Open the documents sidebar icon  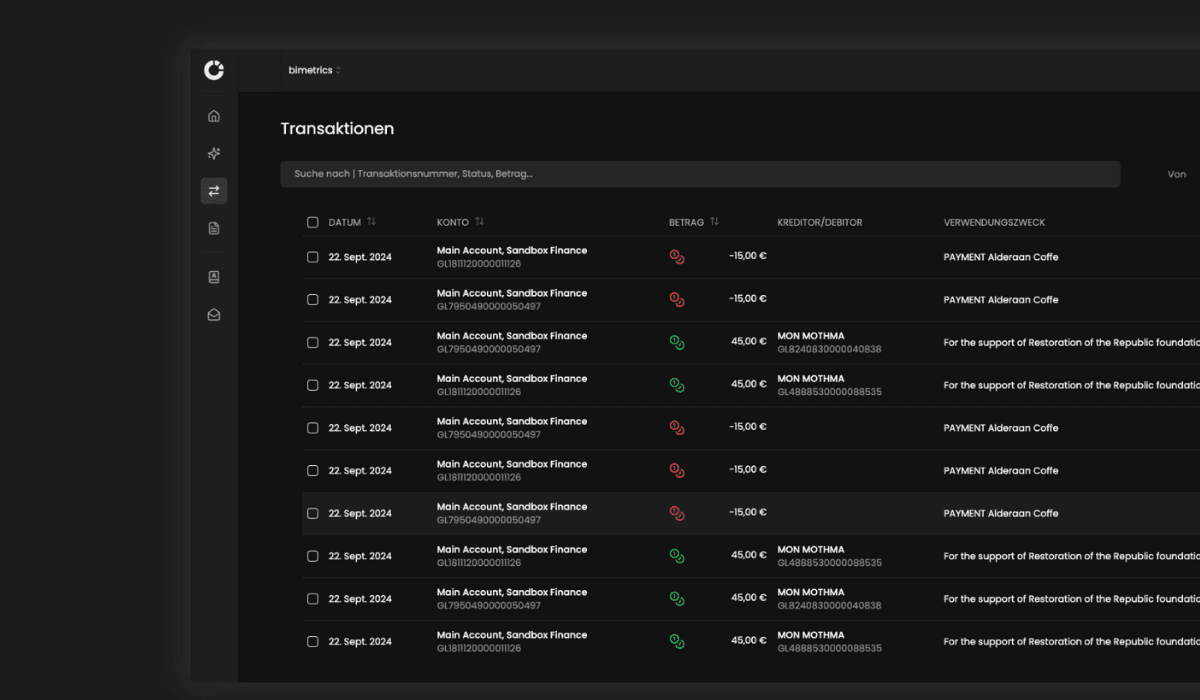pos(213,229)
